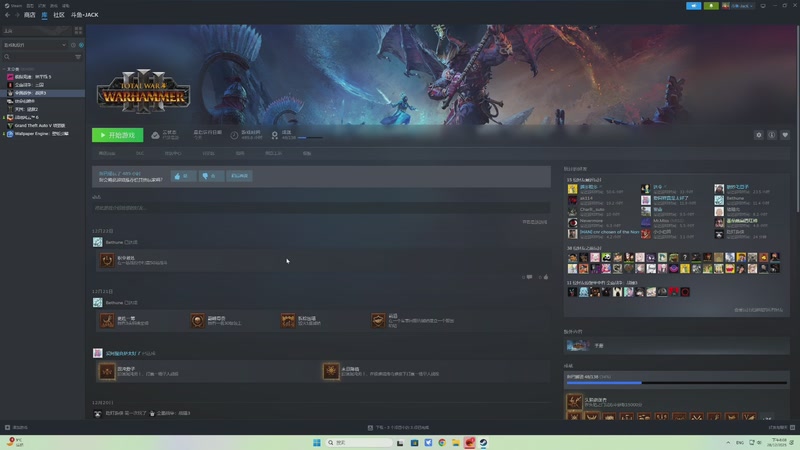The width and height of the screenshot is (800, 450).
Task: Toggle the ready-to-play filter icon
Action: point(81,45)
